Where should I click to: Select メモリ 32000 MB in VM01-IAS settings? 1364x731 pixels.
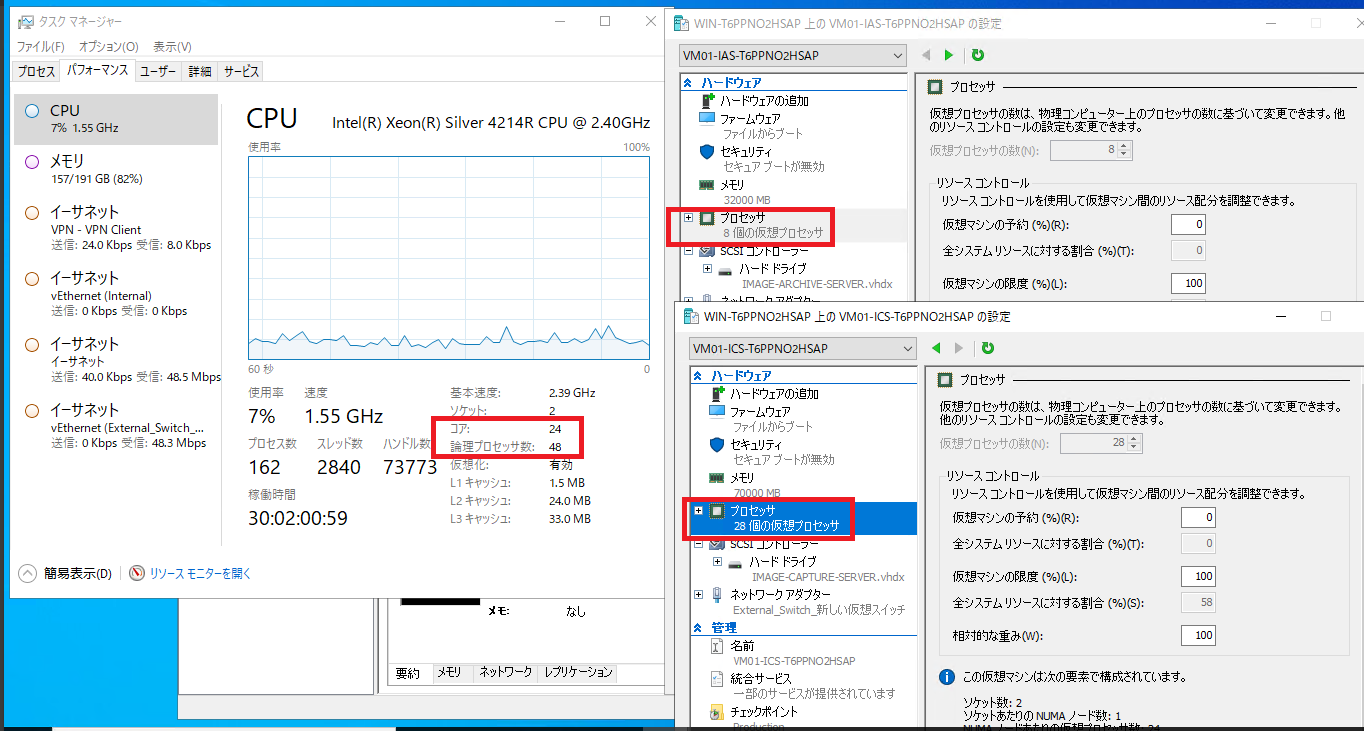(x=733, y=192)
